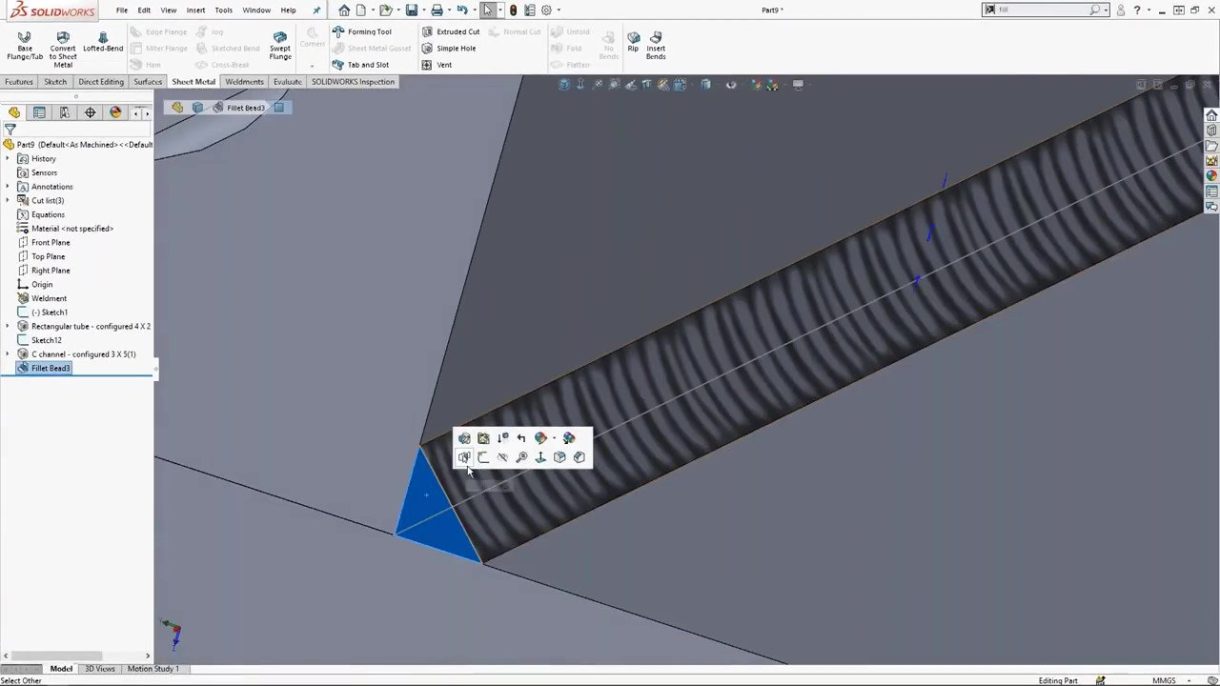Image resolution: width=1220 pixels, height=686 pixels.
Task: Click the search commands input field
Action: click(x=1046, y=10)
